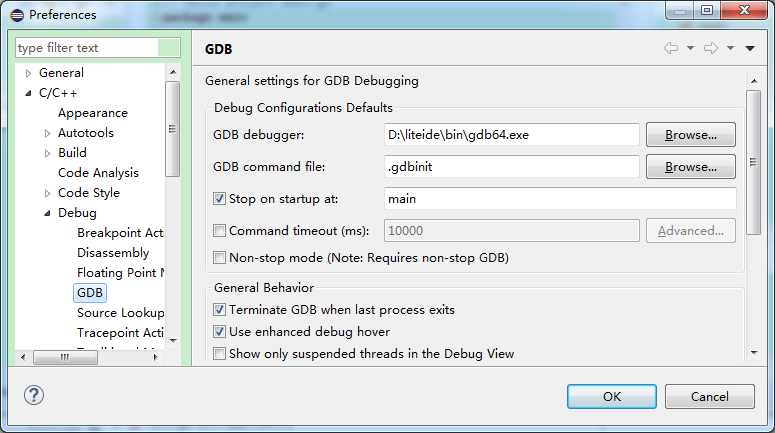This screenshot has height=433, width=775.
Task: Select the Autotools tree item label
Action: pyautogui.click(x=86, y=132)
